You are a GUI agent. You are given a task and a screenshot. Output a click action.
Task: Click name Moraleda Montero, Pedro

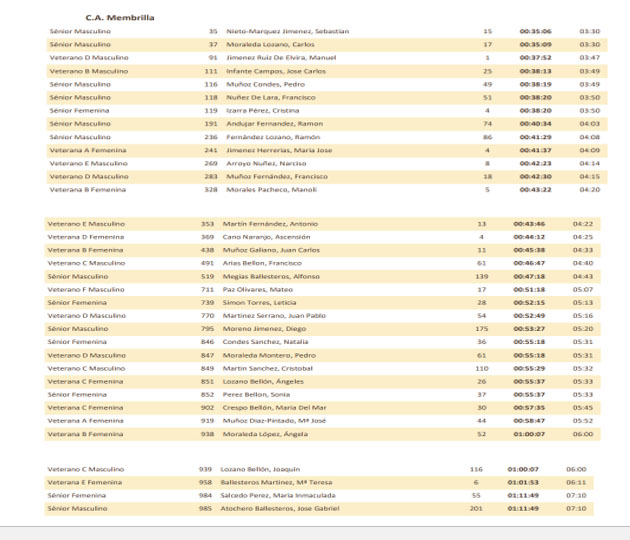pyautogui.click(x=269, y=356)
